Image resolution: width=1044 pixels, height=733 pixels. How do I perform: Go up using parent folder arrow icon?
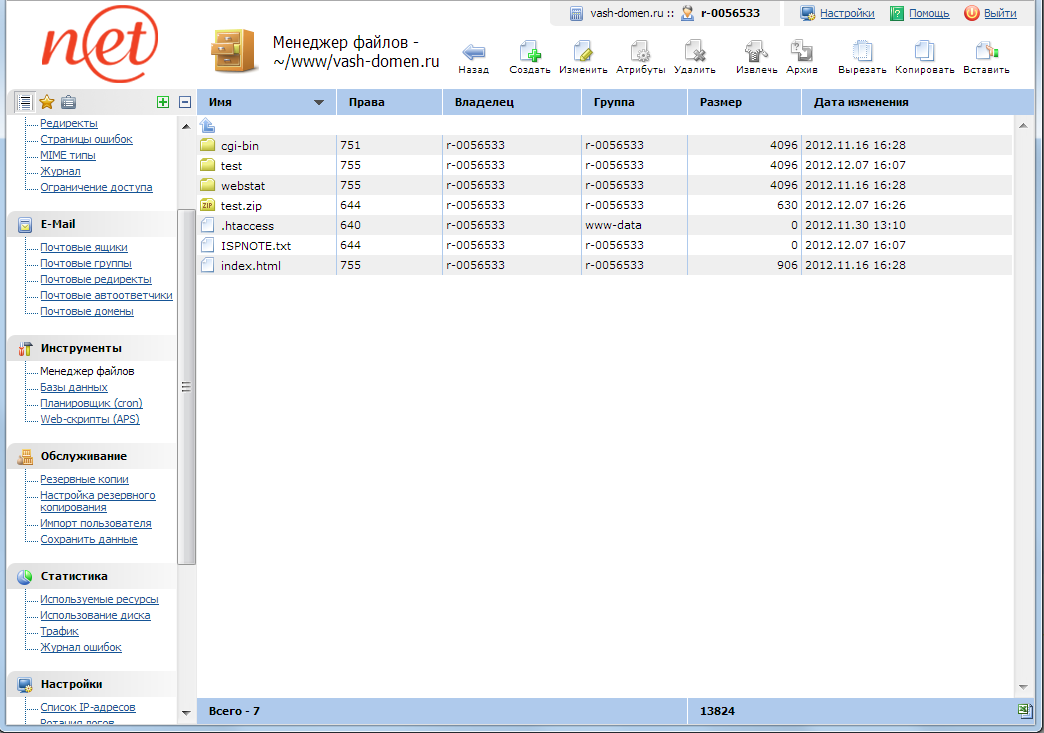[x=208, y=125]
